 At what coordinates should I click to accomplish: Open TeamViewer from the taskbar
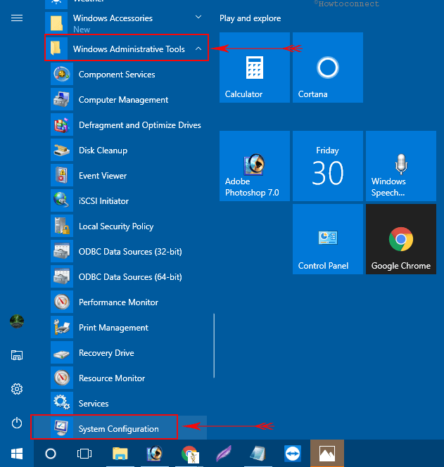point(293,454)
